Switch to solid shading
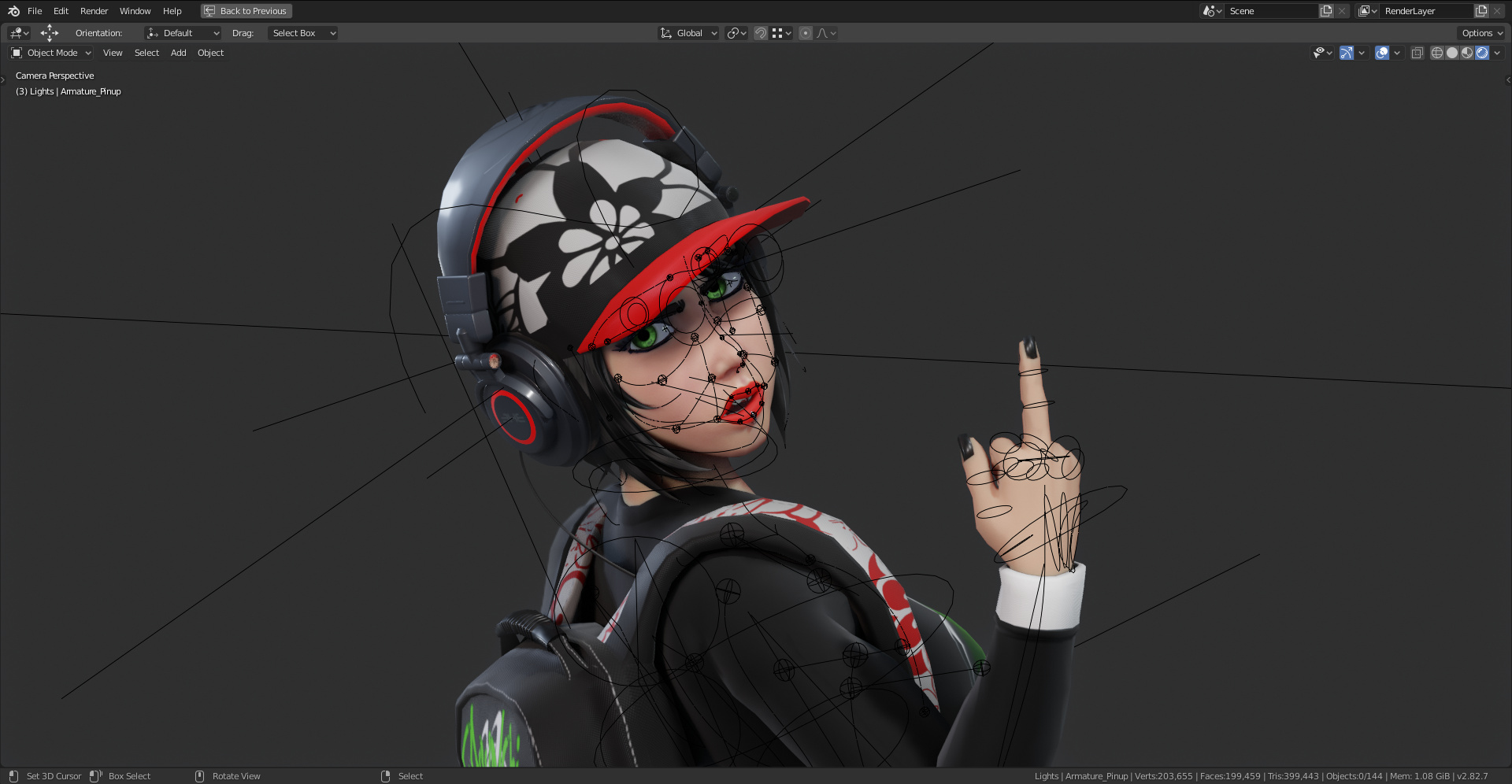Viewport: 1512px width, 784px height. [1452, 53]
